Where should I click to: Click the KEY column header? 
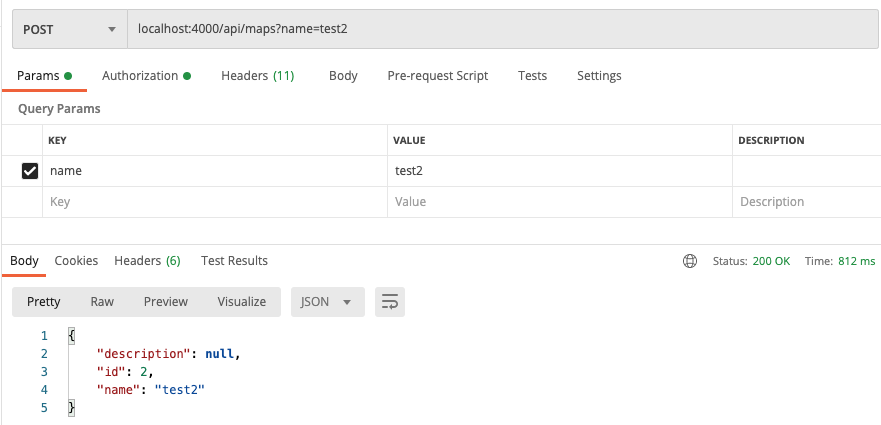[57, 141]
